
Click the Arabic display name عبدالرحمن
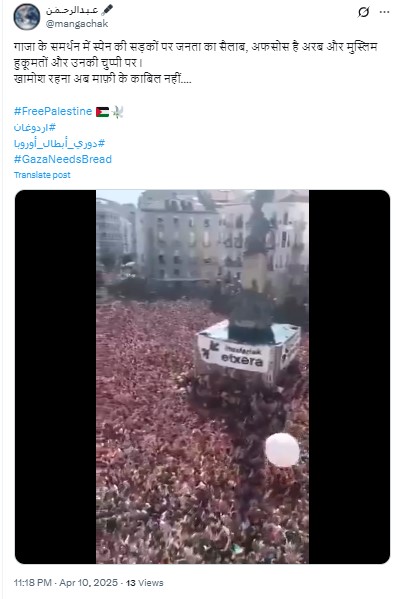(x=72, y=10)
